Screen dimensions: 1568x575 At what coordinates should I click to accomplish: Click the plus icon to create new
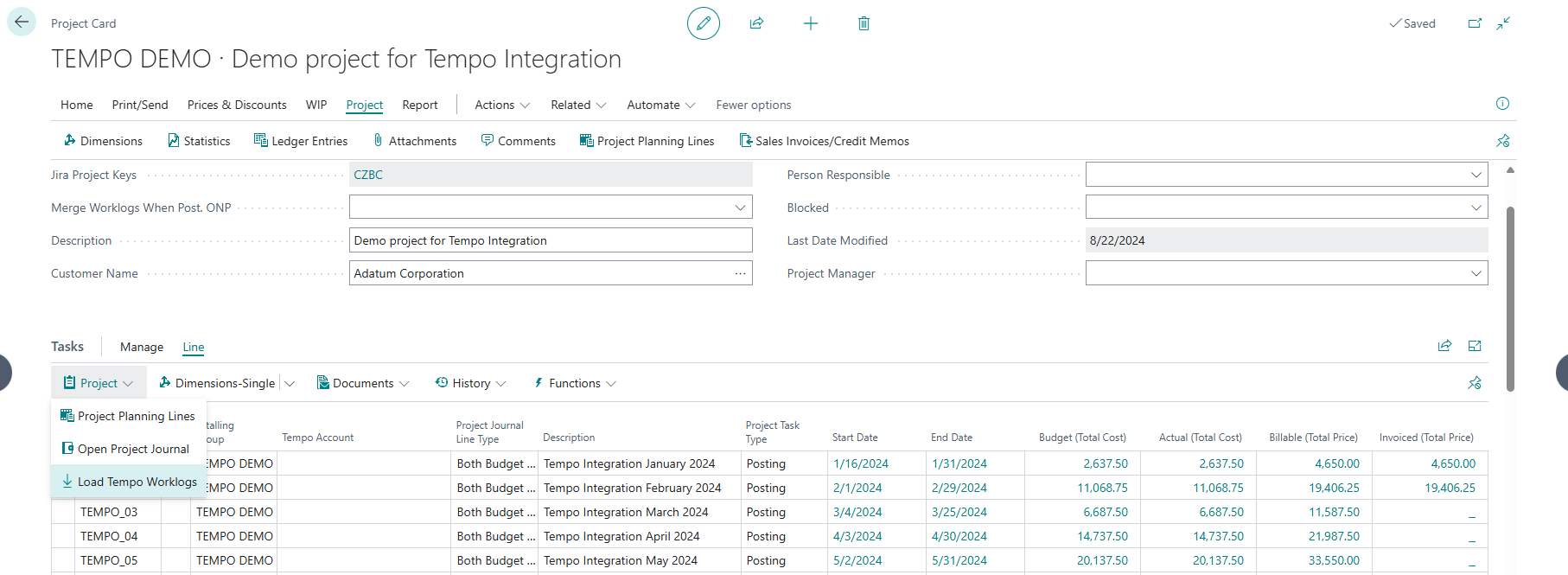810,23
